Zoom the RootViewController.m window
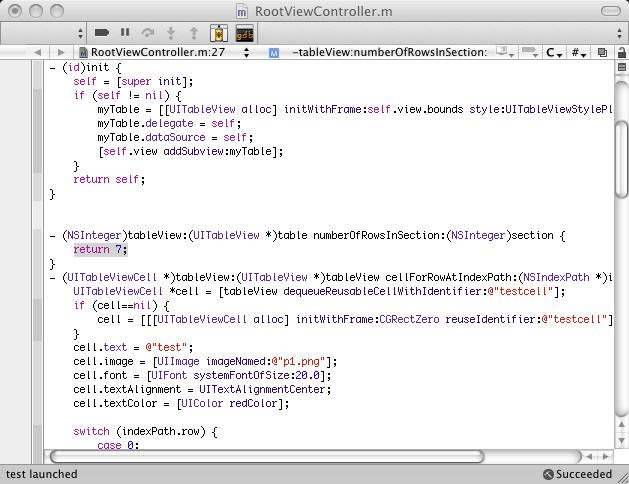 click(x=57, y=11)
